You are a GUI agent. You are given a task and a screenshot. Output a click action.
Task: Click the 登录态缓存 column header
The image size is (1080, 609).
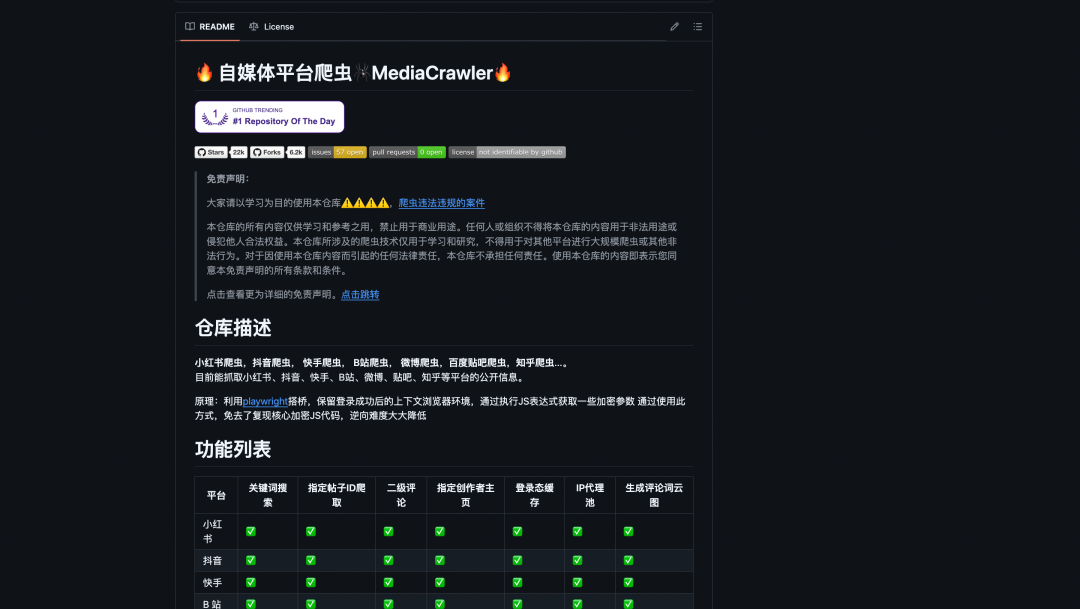pyautogui.click(x=534, y=495)
